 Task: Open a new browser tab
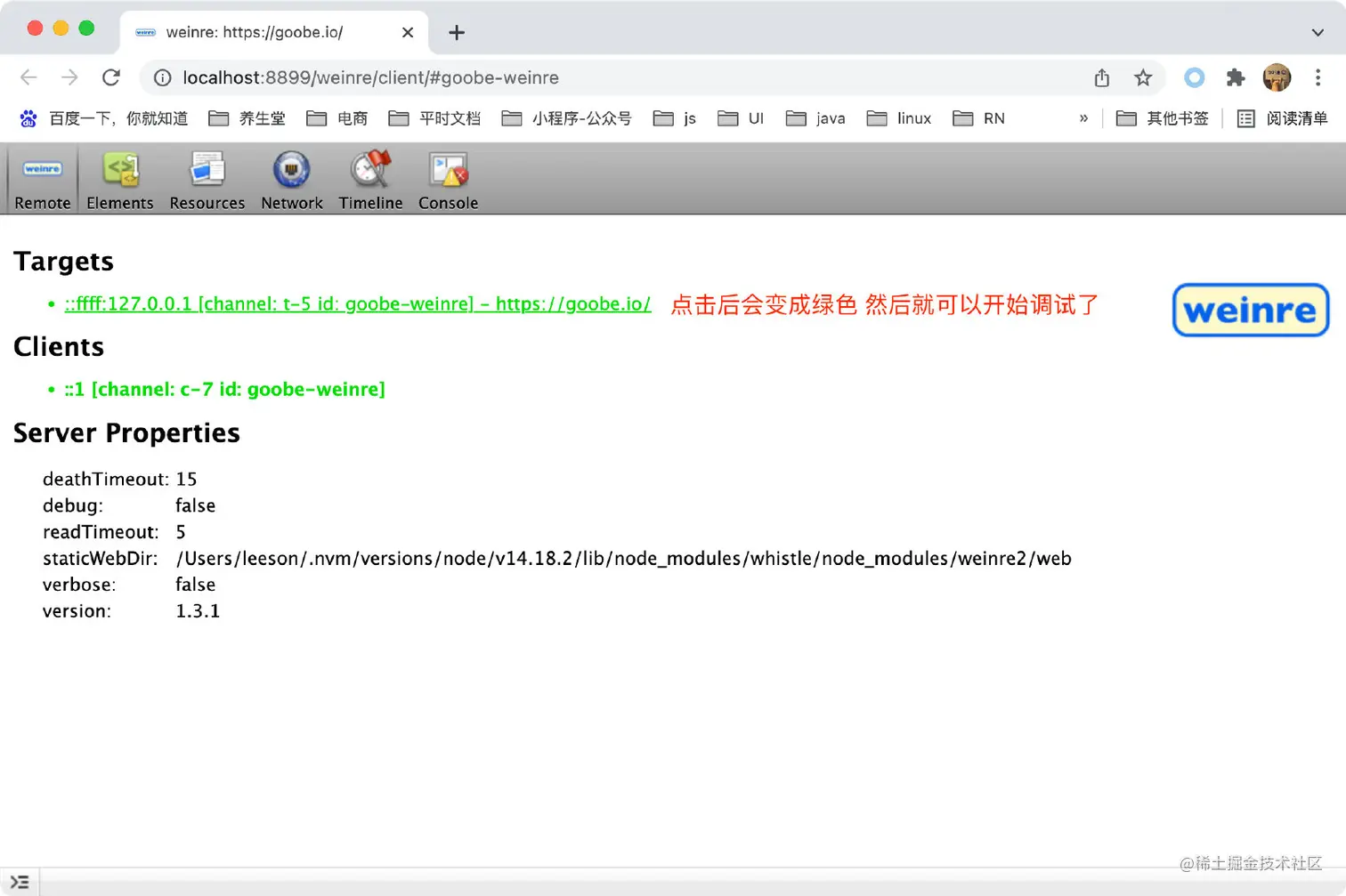point(457,33)
